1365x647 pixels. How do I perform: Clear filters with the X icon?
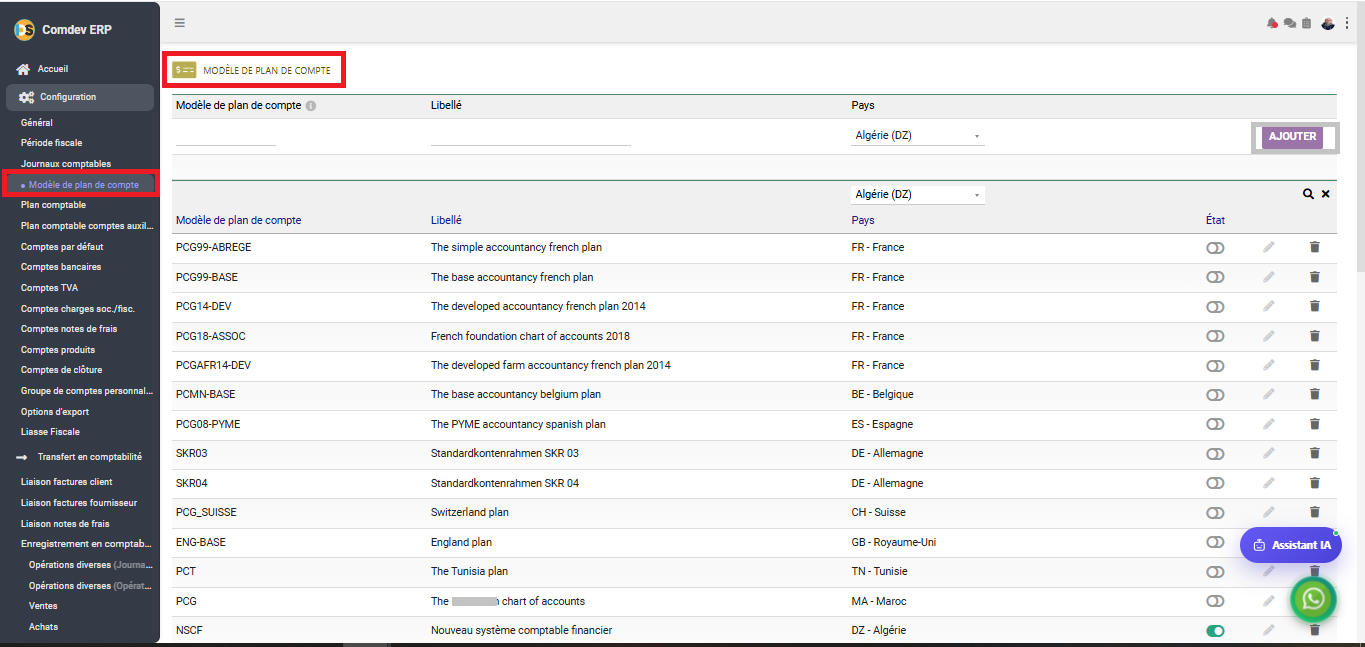[x=1326, y=194]
